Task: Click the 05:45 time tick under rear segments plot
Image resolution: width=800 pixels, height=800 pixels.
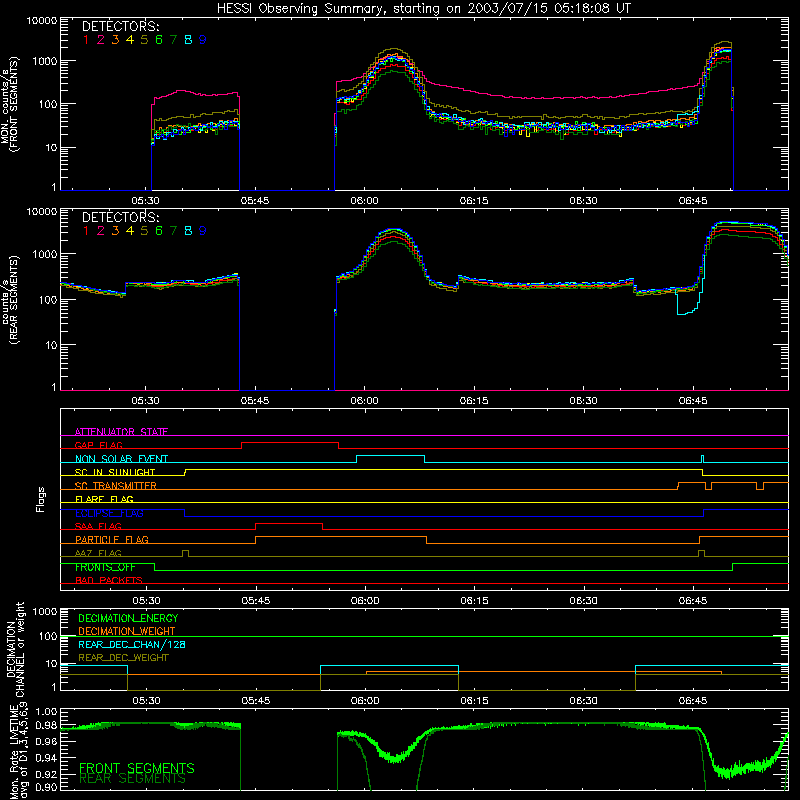Action: click(255, 401)
